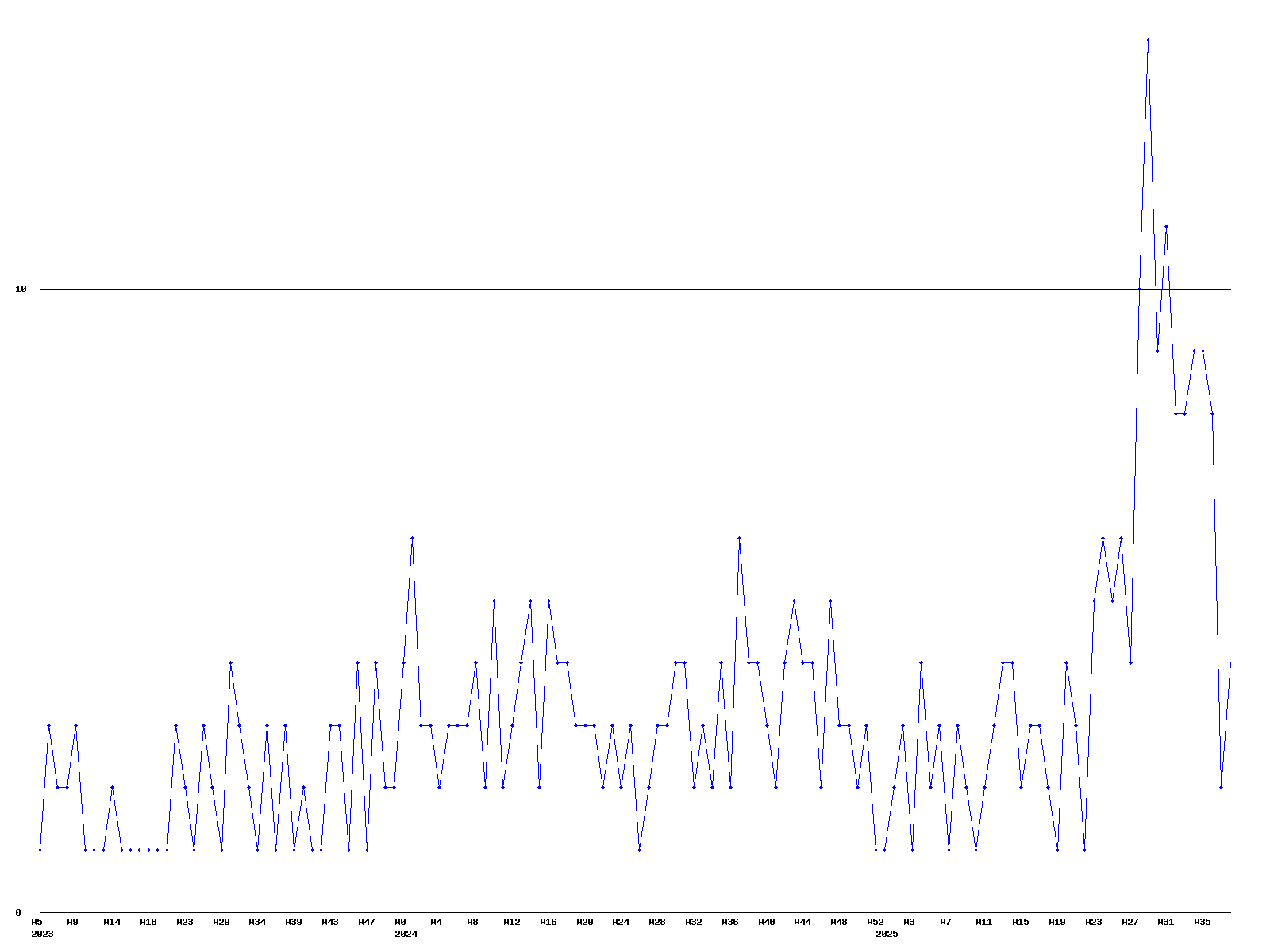
Task: Click the W29 x-axis label
Action: click(x=221, y=922)
